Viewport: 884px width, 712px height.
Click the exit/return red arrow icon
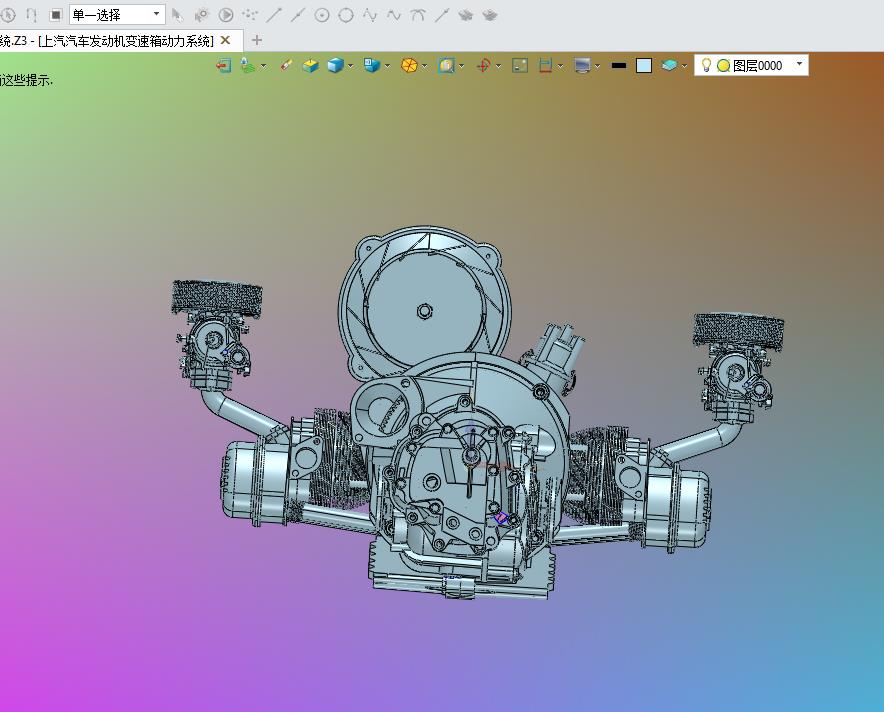click(224, 65)
